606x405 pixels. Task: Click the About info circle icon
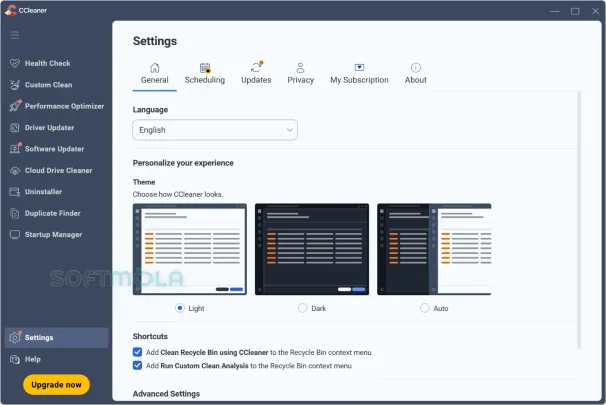[x=415, y=68]
